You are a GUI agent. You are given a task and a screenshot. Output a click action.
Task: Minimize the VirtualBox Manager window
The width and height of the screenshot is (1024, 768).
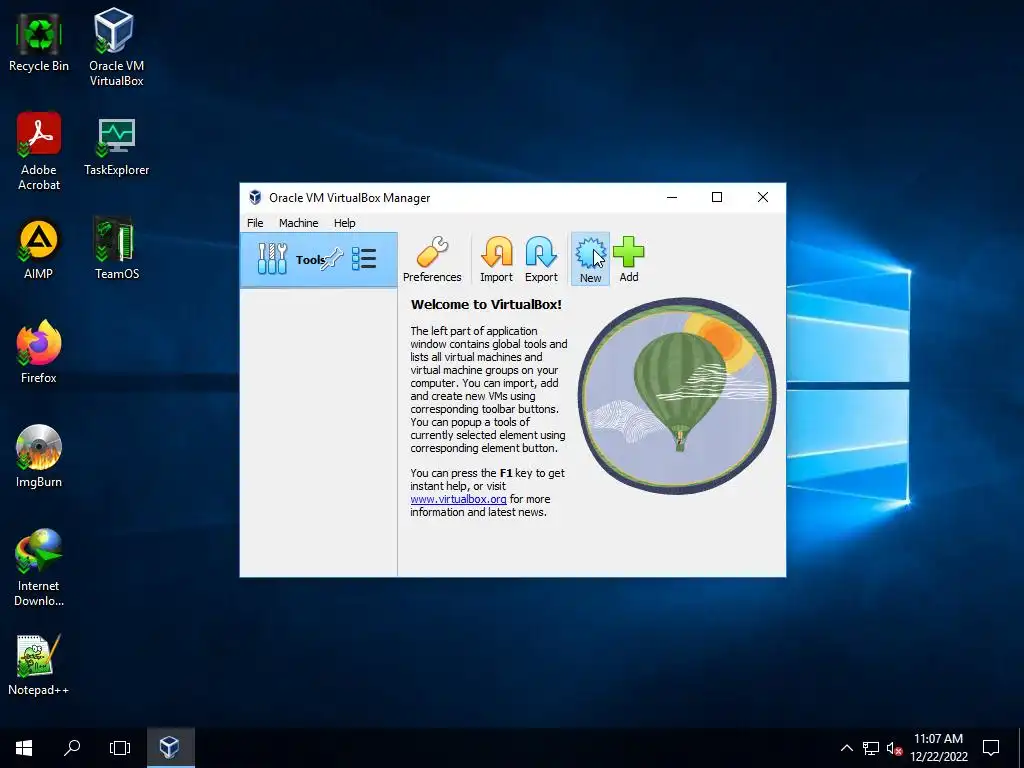click(671, 197)
